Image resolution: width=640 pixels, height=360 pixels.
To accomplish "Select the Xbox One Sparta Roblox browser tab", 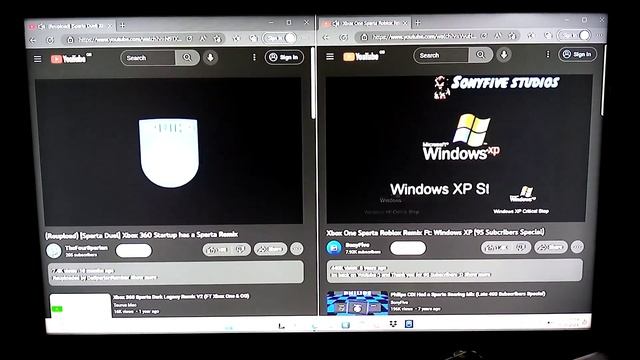I will coord(365,23).
